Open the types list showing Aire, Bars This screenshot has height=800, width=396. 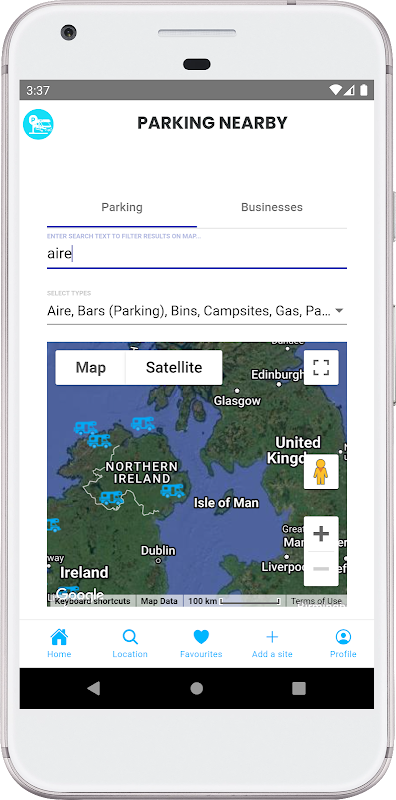click(x=197, y=311)
